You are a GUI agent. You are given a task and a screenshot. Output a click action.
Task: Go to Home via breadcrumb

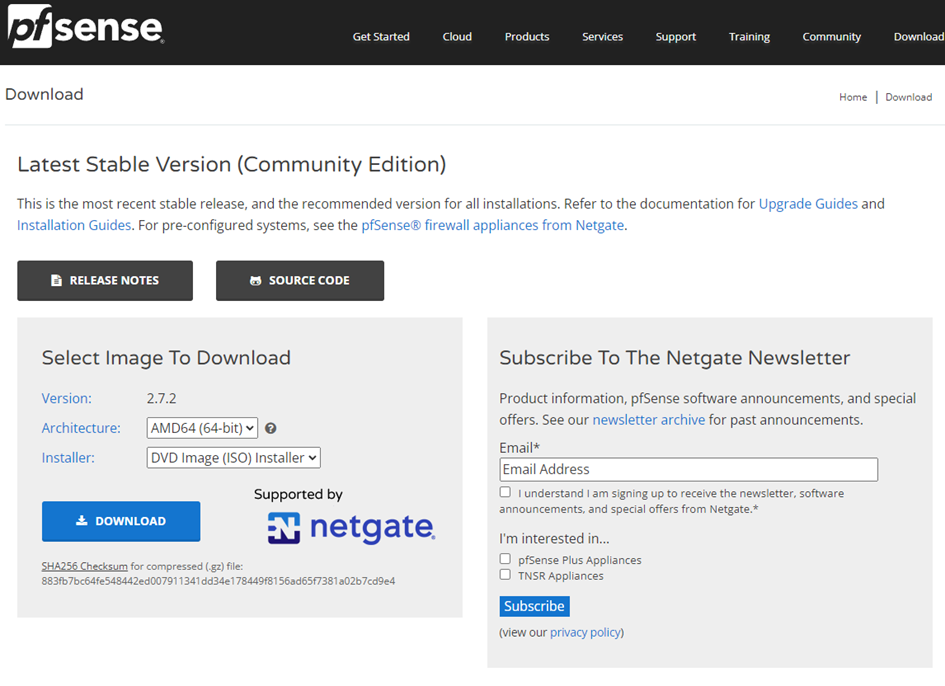(853, 97)
